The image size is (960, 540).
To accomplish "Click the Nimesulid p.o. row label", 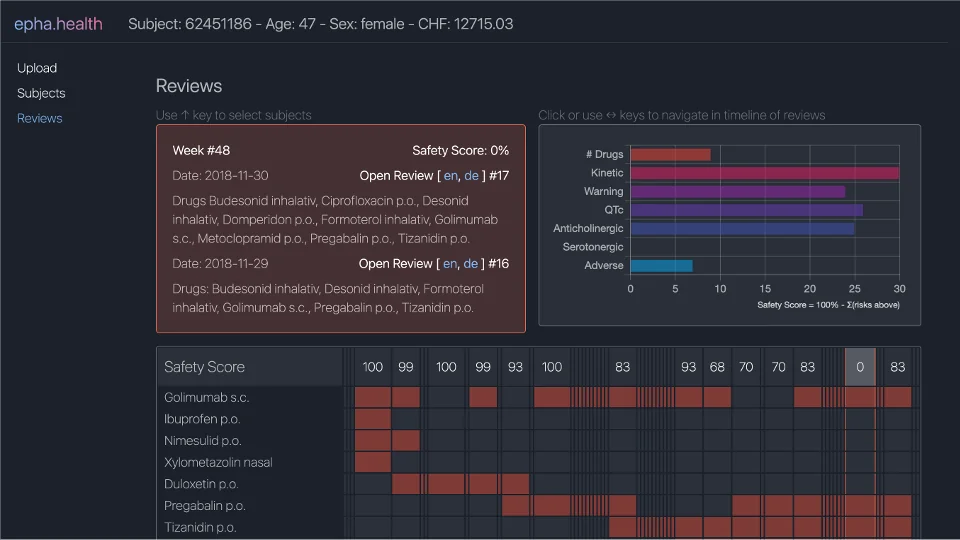I will (x=203, y=441).
